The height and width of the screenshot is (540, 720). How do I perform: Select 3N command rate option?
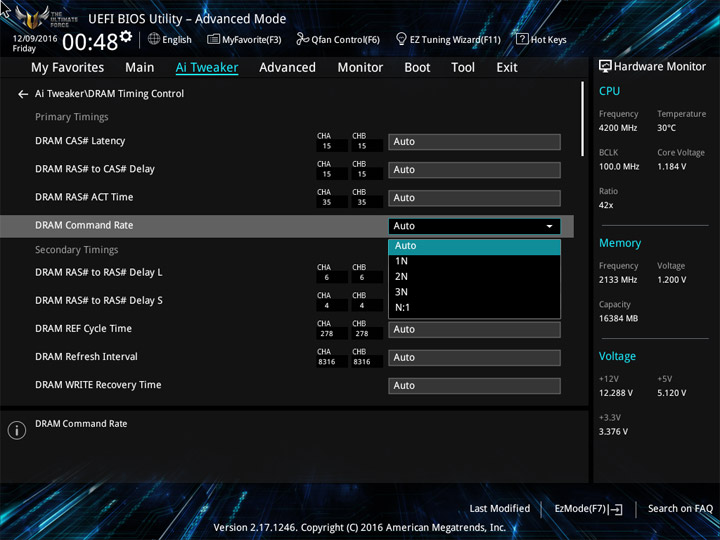[x=474, y=292]
